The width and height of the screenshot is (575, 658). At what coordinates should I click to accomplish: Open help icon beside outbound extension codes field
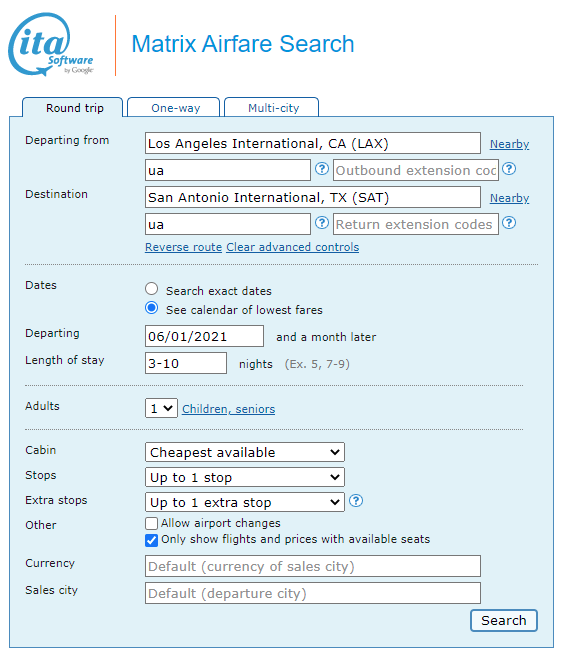(x=509, y=169)
